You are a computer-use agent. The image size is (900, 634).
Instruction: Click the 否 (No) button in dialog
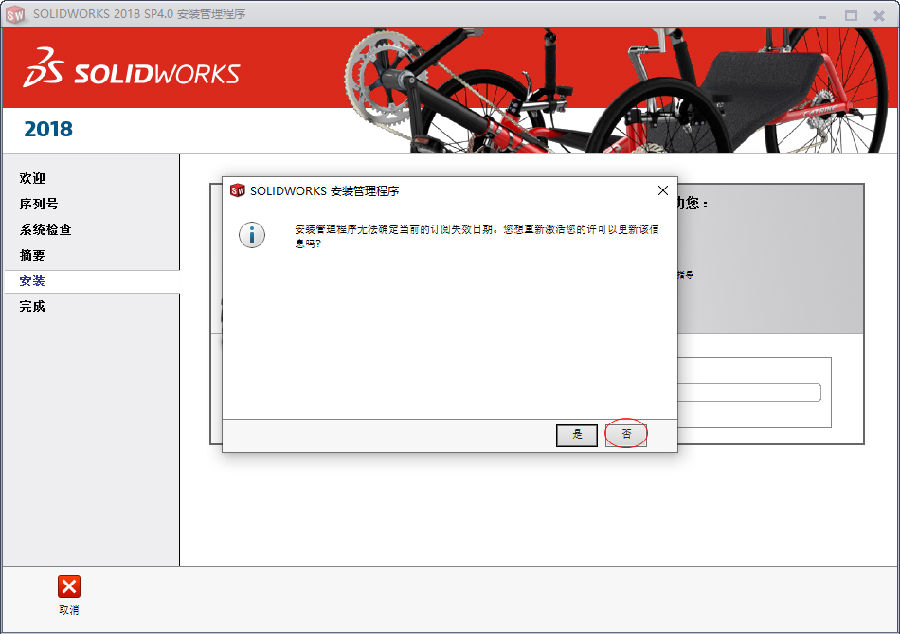(626, 434)
